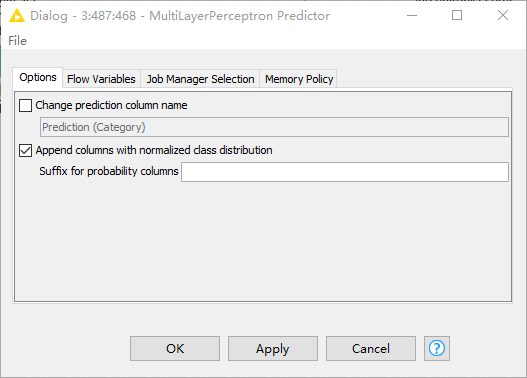
Task: Uncheck Append columns with normalized class distribution
Action: point(26,150)
